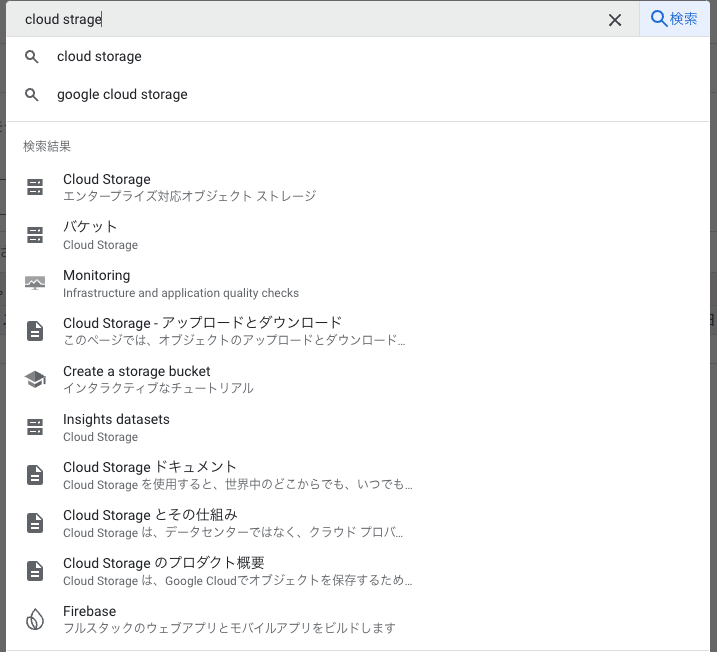Click the Firebase flame icon
This screenshot has width=717, height=652.
click(35, 620)
